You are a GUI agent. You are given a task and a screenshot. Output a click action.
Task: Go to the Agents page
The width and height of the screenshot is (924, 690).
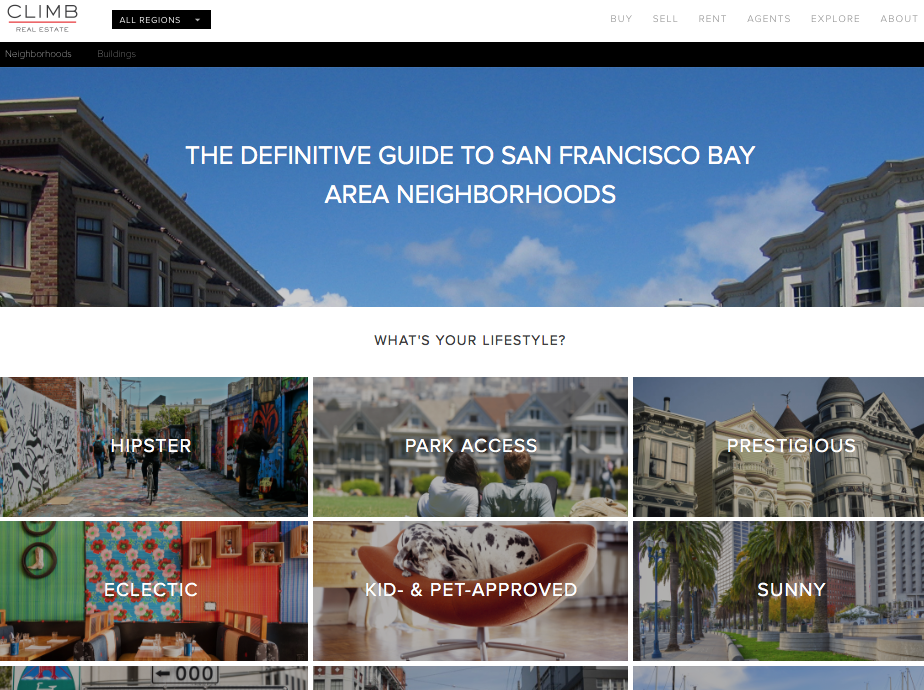click(x=768, y=19)
